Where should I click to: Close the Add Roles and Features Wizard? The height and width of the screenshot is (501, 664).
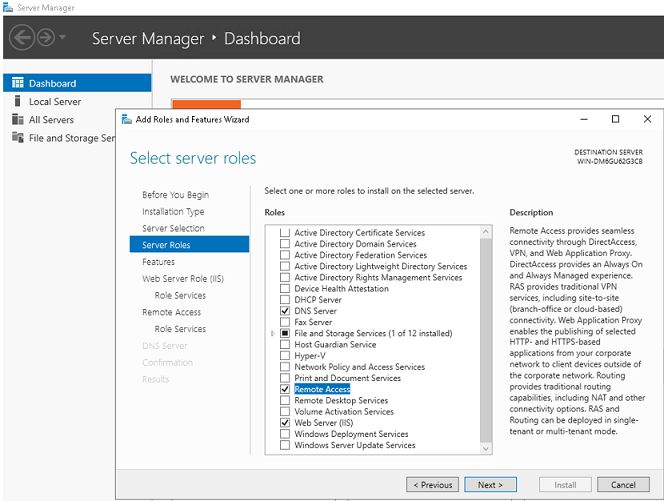pyautogui.click(x=647, y=119)
